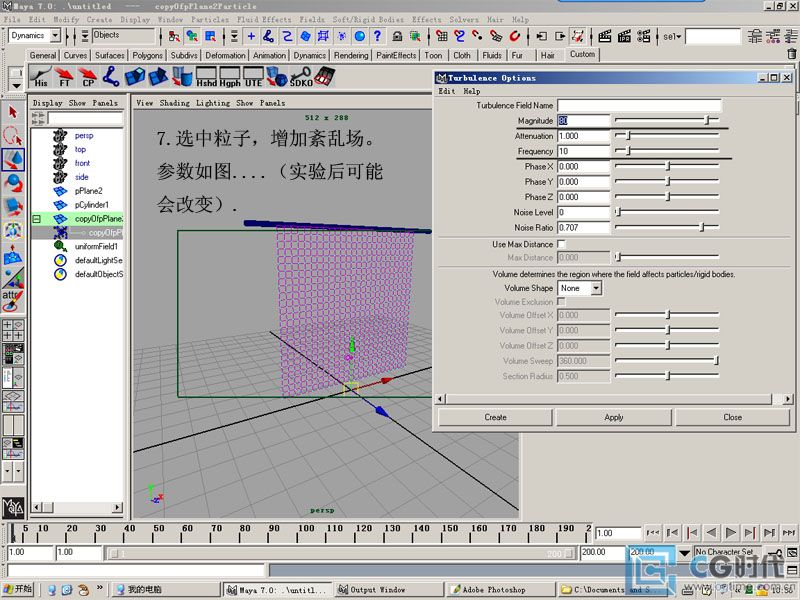This screenshot has width=800, height=600.
Task: Click the Magnitude slider handle
Action: tap(707, 120)
